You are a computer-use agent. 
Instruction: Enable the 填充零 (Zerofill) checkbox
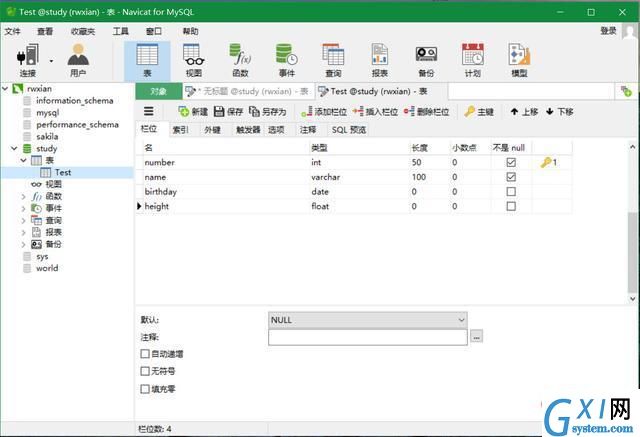pyautogui.click(x=145, y=389)
